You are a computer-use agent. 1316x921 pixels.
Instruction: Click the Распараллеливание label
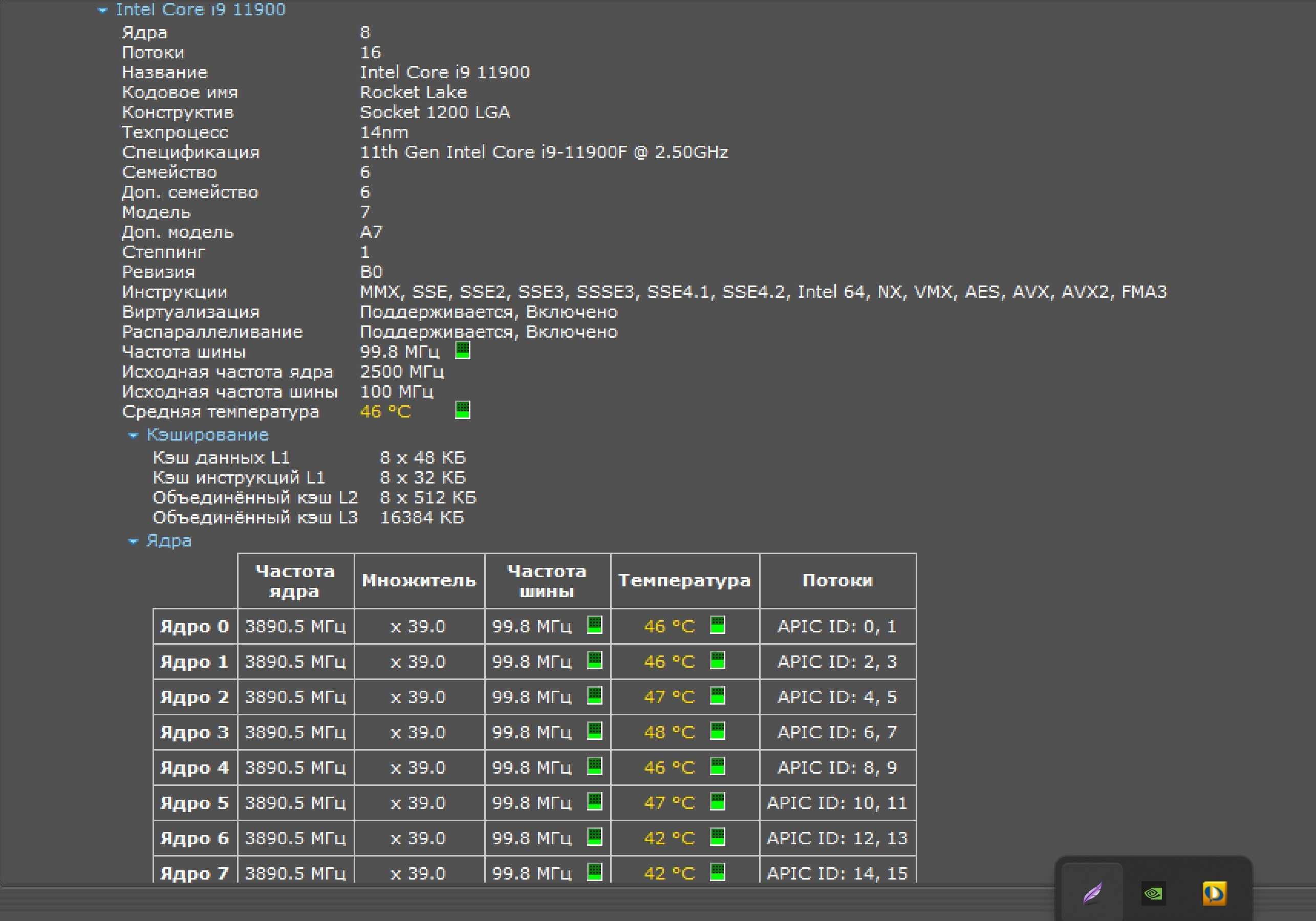pyautogui.click(x=212, y=333)
